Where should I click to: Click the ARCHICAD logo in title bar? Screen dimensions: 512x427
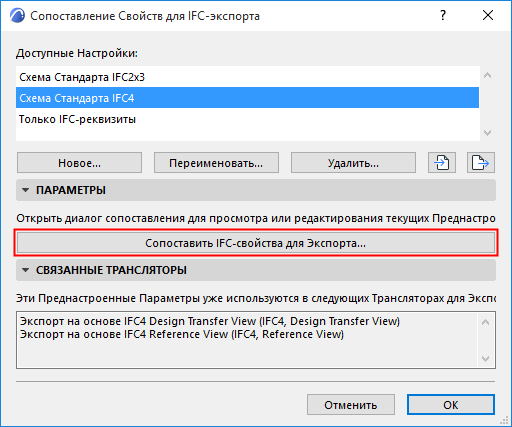pyautogui.click(x=17, y=16)
